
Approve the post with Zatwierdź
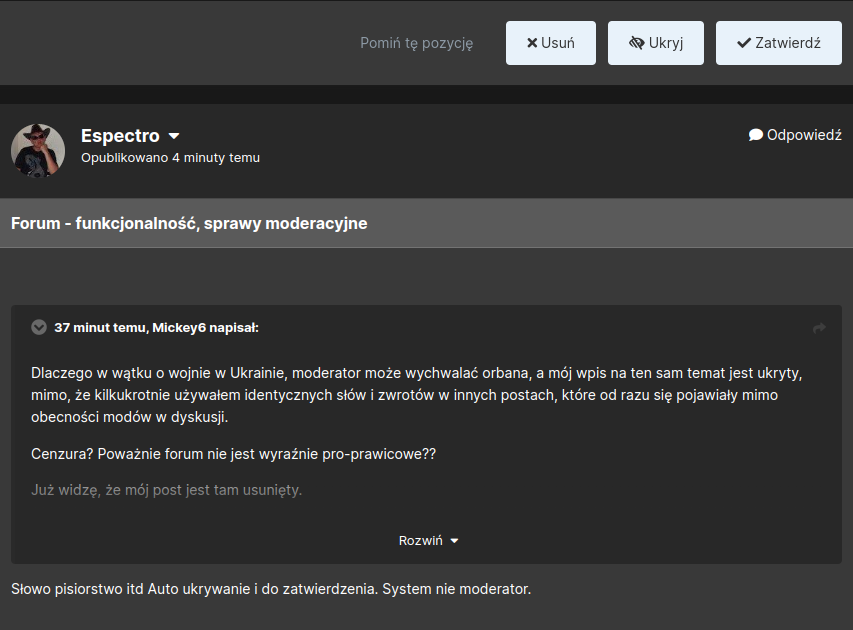click(x=778, y=43)
